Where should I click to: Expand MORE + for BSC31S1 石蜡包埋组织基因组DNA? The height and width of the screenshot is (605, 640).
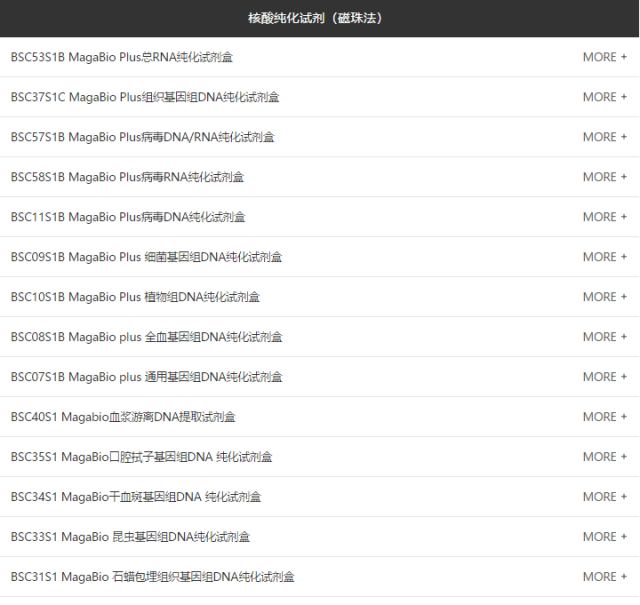(x=604, y=577)
